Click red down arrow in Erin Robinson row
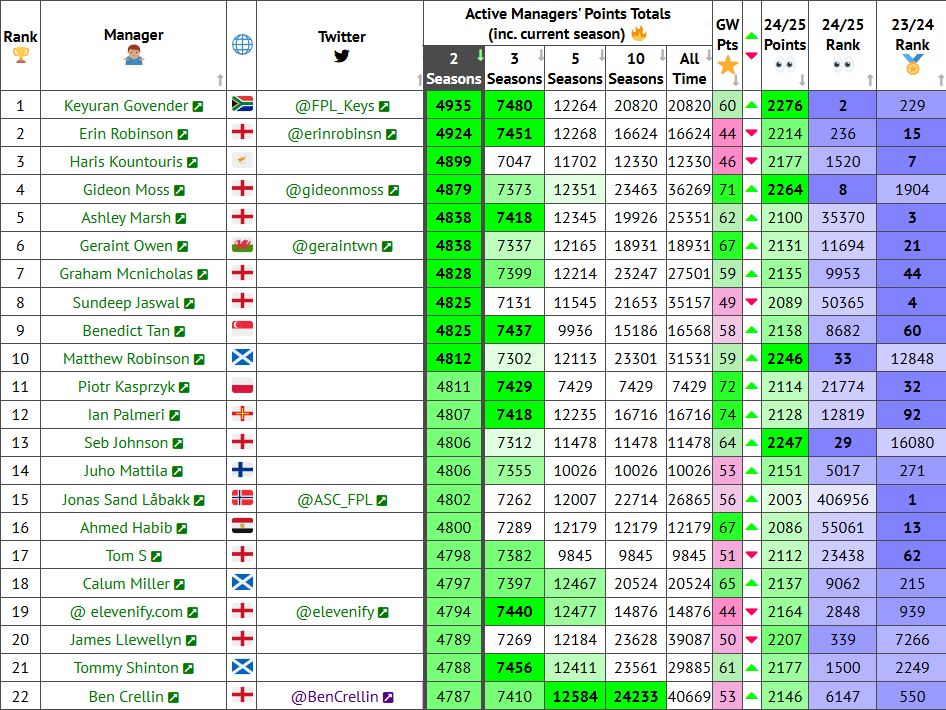The height and width of the screenshot is (710, 946). click(x=751, y=133)
